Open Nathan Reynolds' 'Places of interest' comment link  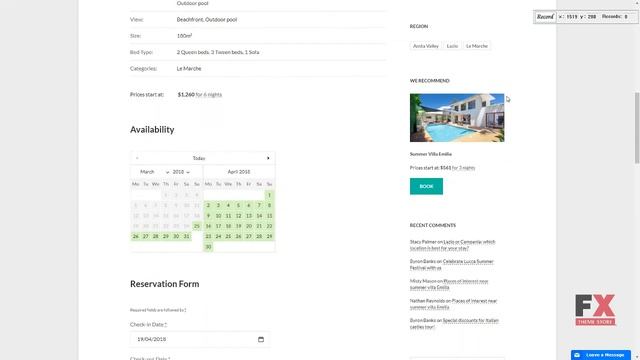453,304
